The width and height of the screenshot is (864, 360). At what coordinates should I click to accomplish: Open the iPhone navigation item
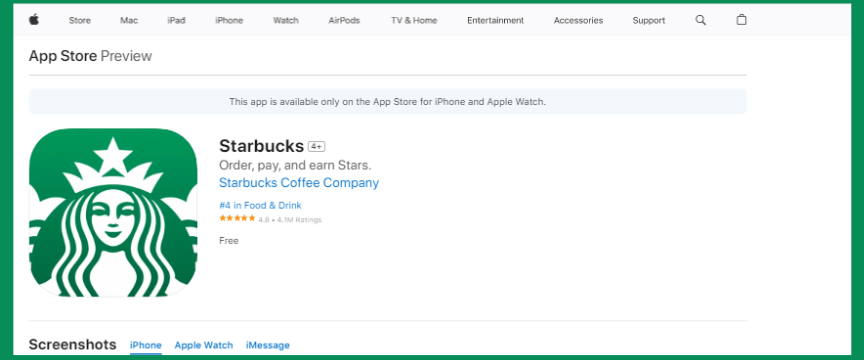(229, 20)
